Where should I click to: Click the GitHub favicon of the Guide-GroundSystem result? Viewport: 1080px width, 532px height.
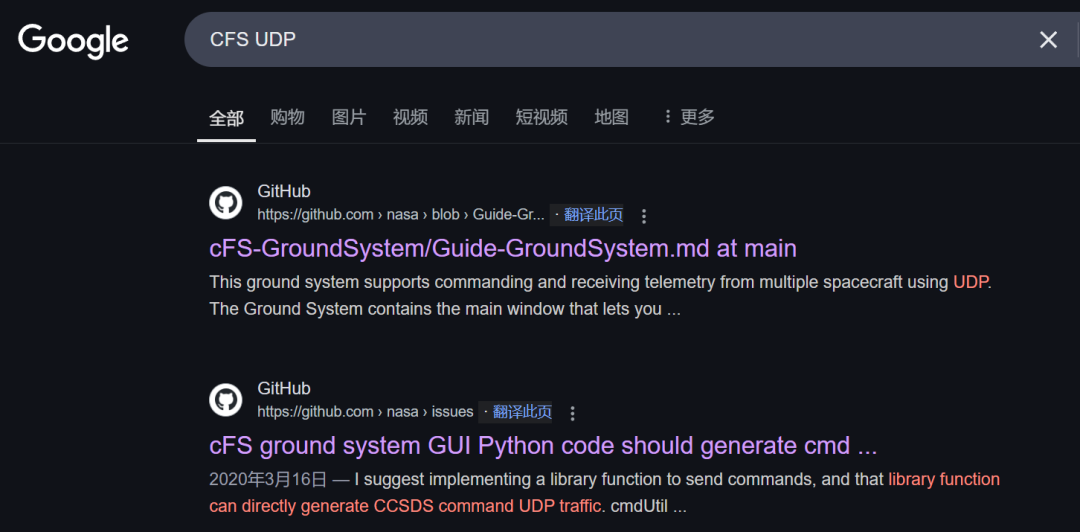[x=225, y=203]
